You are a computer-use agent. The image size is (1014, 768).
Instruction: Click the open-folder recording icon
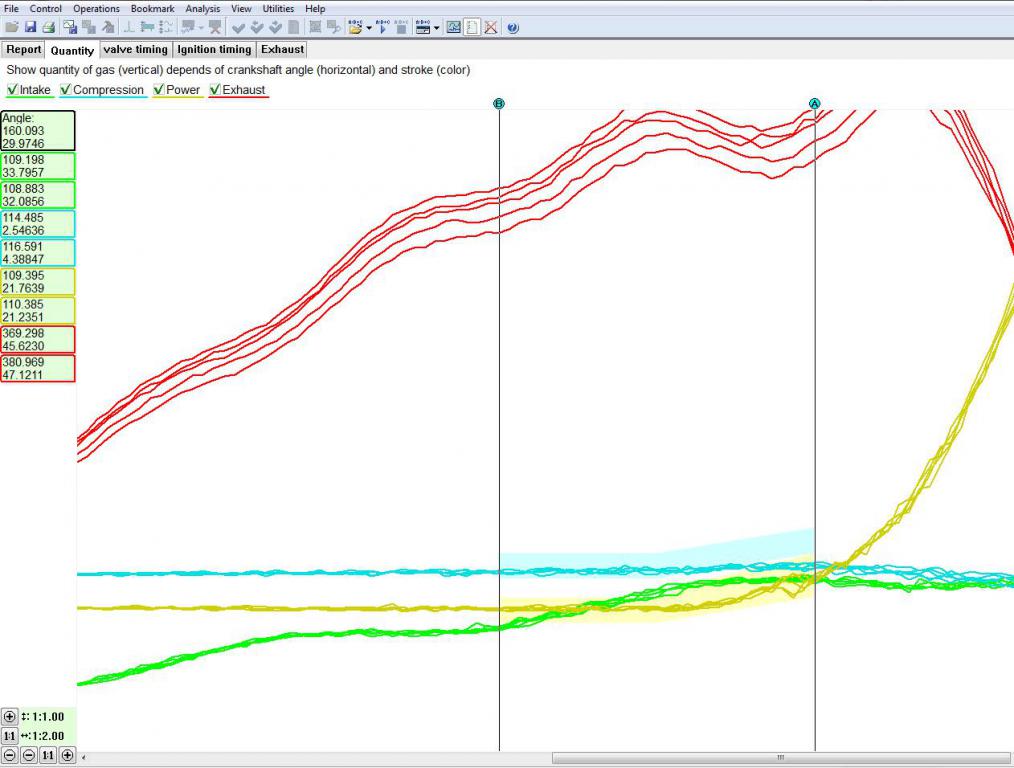[x=355, y=27]
